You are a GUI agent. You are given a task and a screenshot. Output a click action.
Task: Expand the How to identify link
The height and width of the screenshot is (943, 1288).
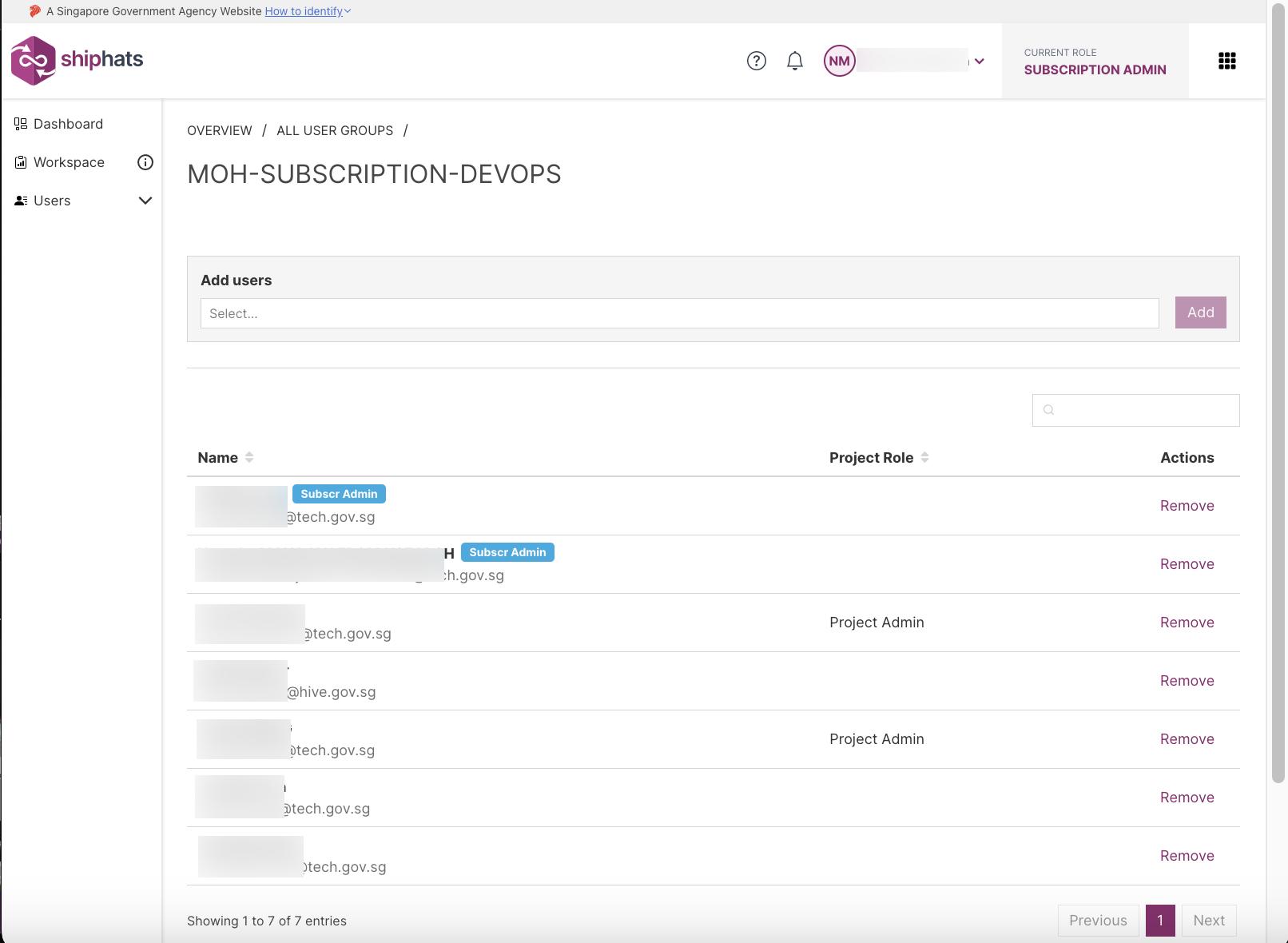(308, 11)
